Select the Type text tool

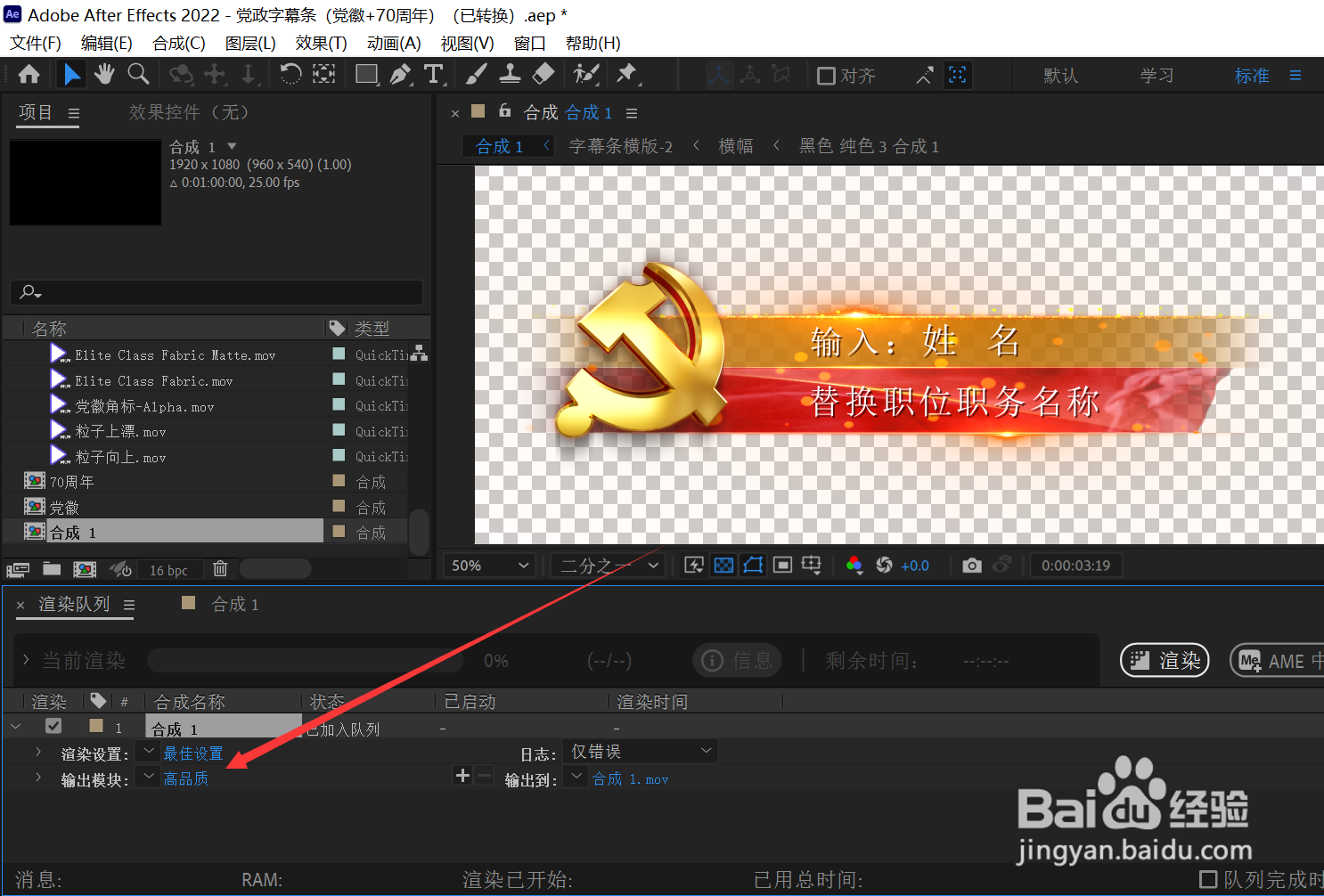(434, 75)
